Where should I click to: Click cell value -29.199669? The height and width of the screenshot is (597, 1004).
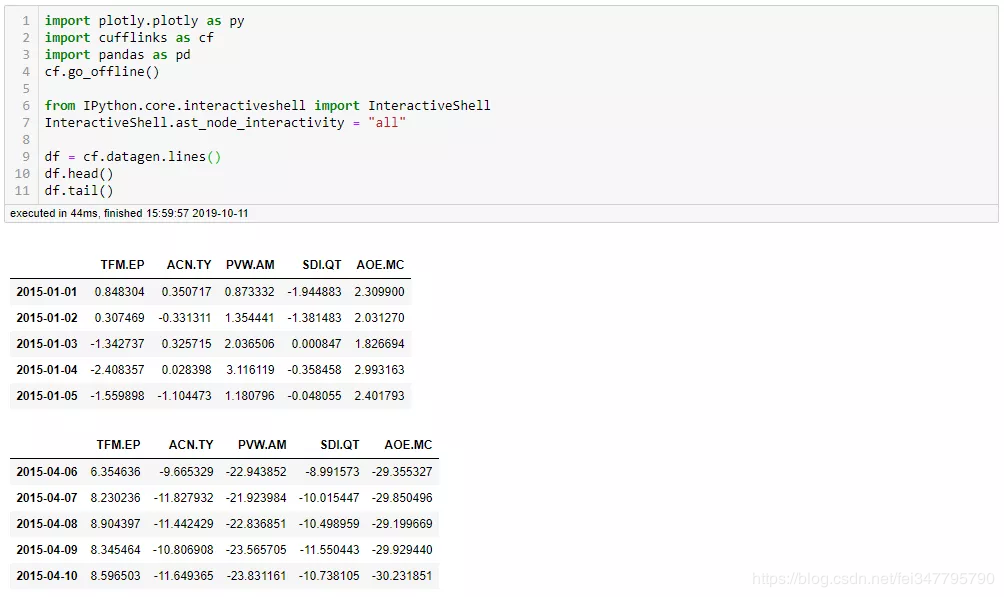click(402, 524)
